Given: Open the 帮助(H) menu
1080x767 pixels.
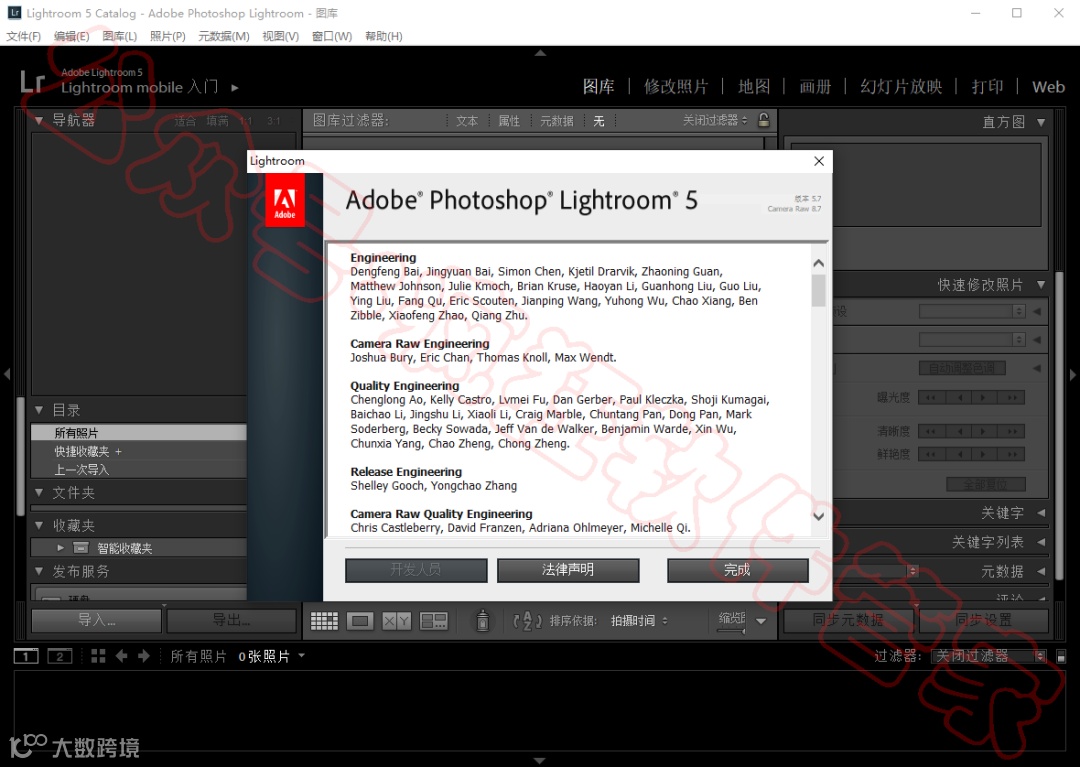Looking at the screenshot, I should tap(384, 36).
